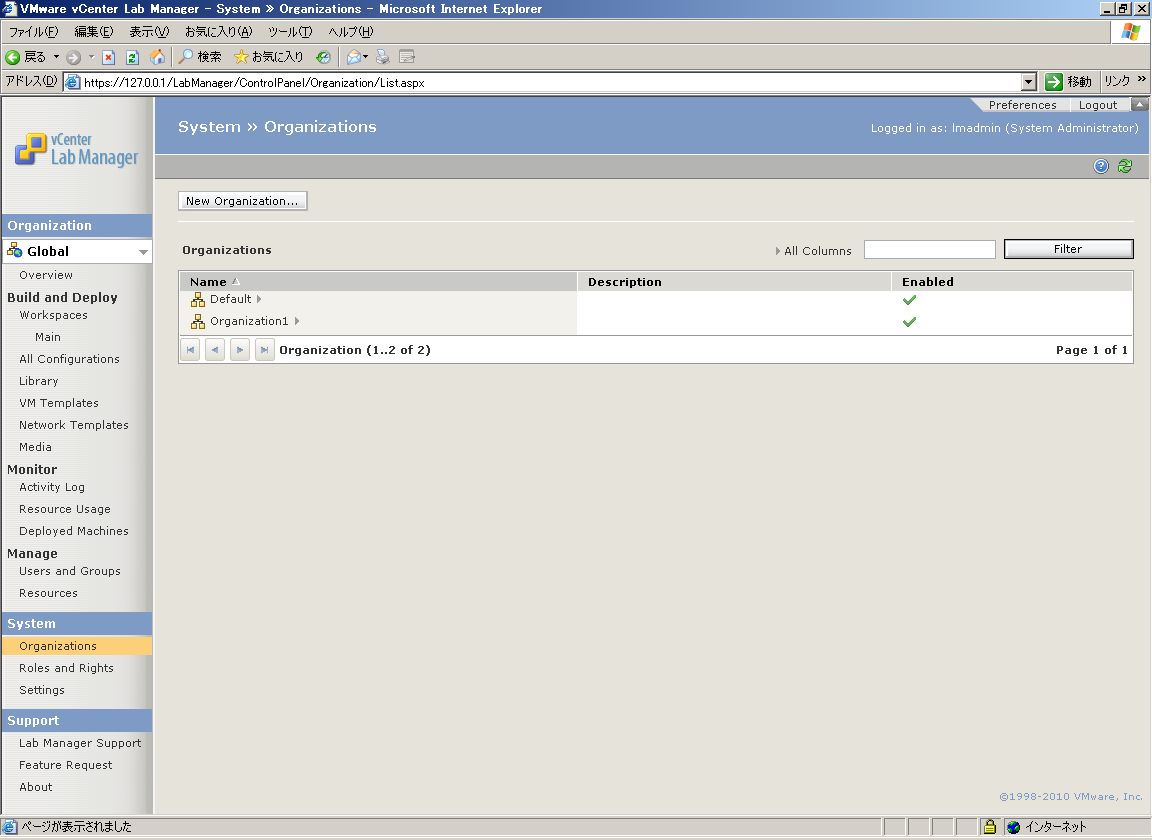Click the vCenter Lab Manager logo

pos(76,149)
